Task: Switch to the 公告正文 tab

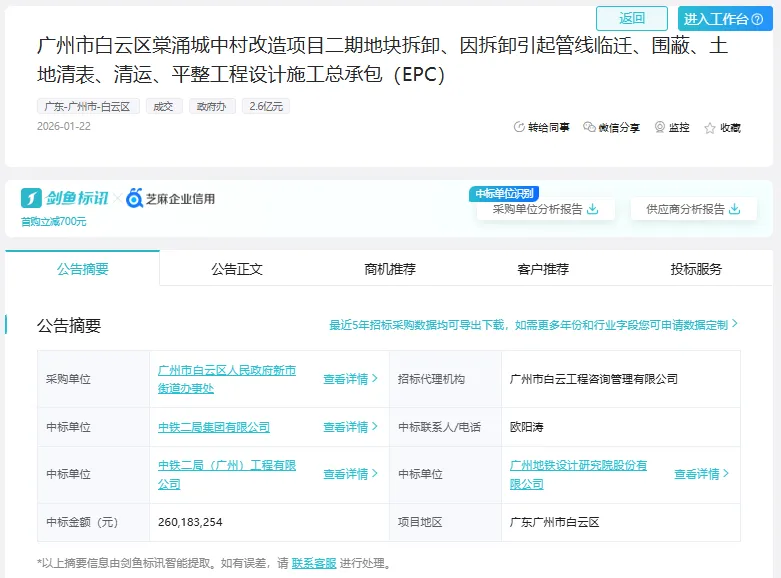Action: [237, 269]
